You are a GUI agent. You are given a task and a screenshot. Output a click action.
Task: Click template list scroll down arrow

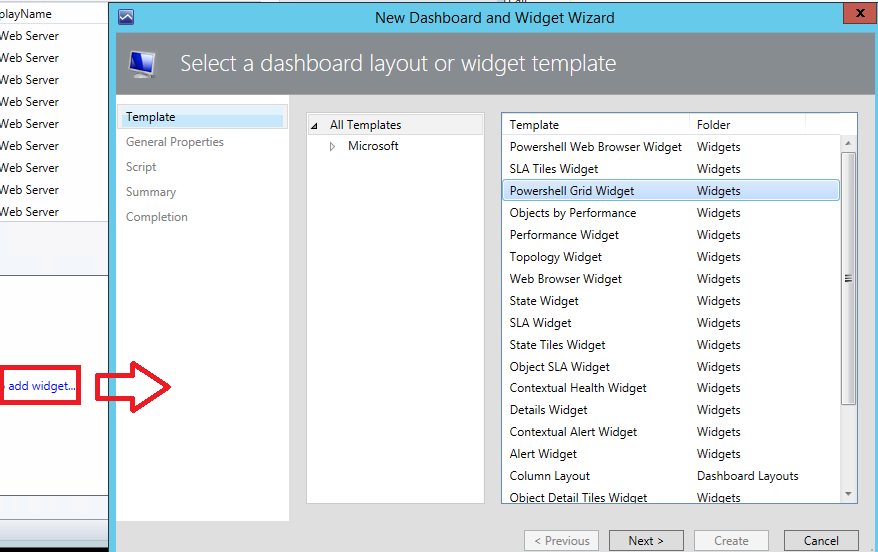pos(848,494)
